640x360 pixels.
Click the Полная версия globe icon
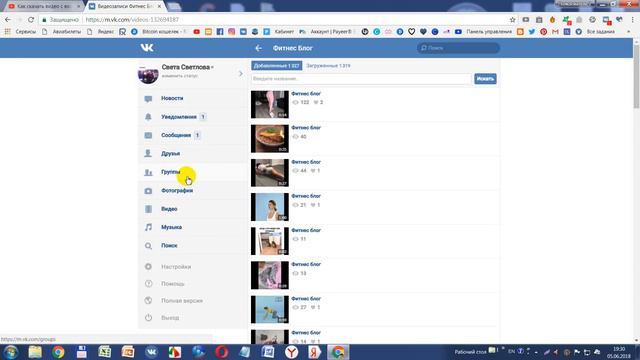pyautogui.click(x=148, y=301)
